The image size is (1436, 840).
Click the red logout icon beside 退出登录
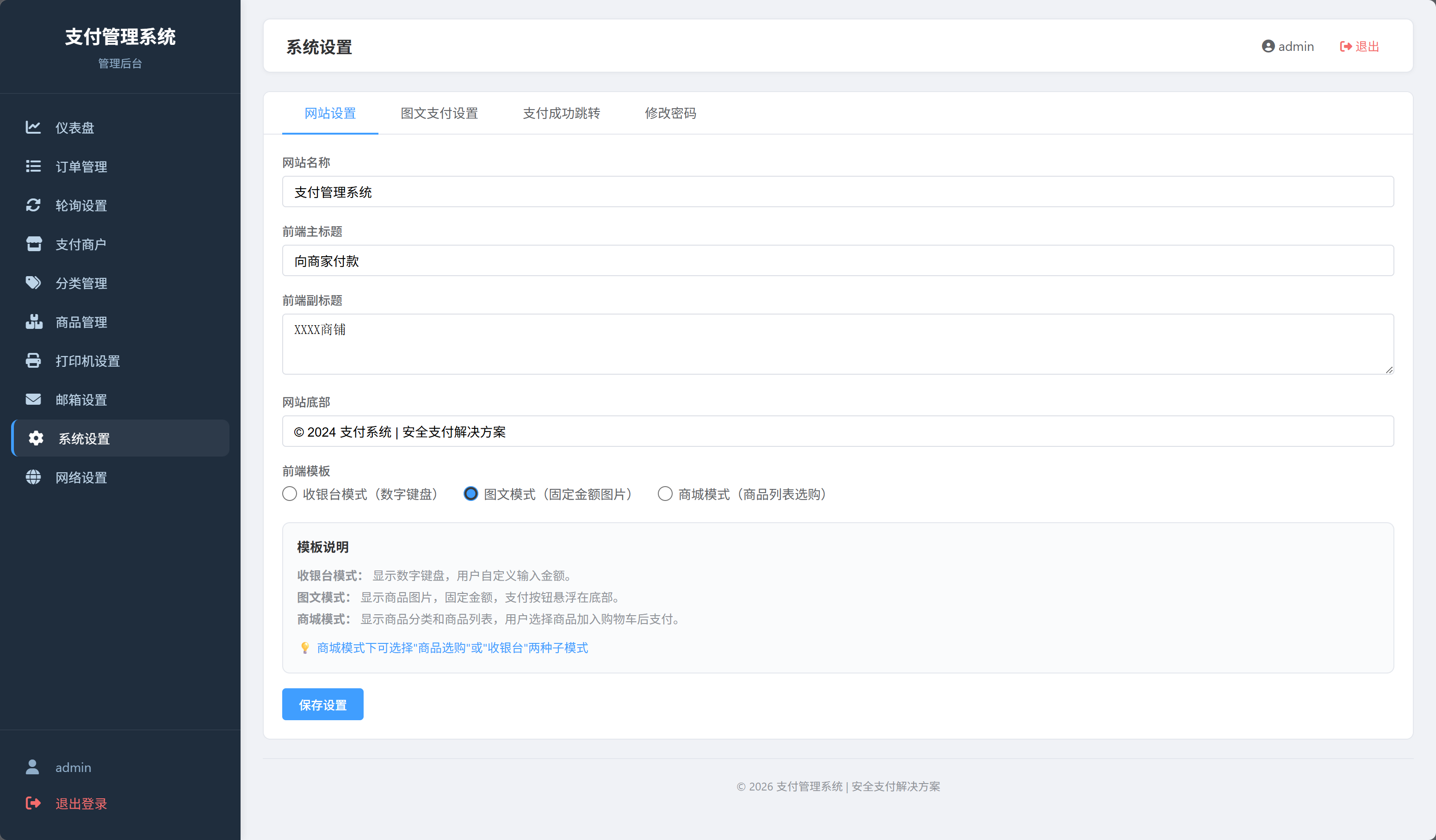33,803
